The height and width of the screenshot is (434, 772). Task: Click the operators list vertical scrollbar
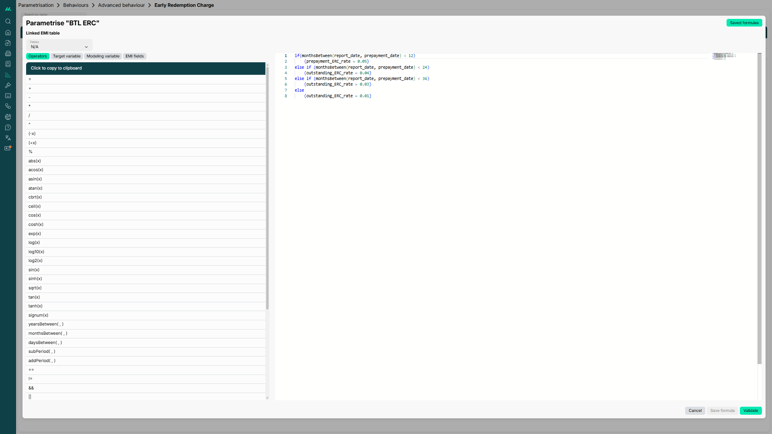click(267, 187)
